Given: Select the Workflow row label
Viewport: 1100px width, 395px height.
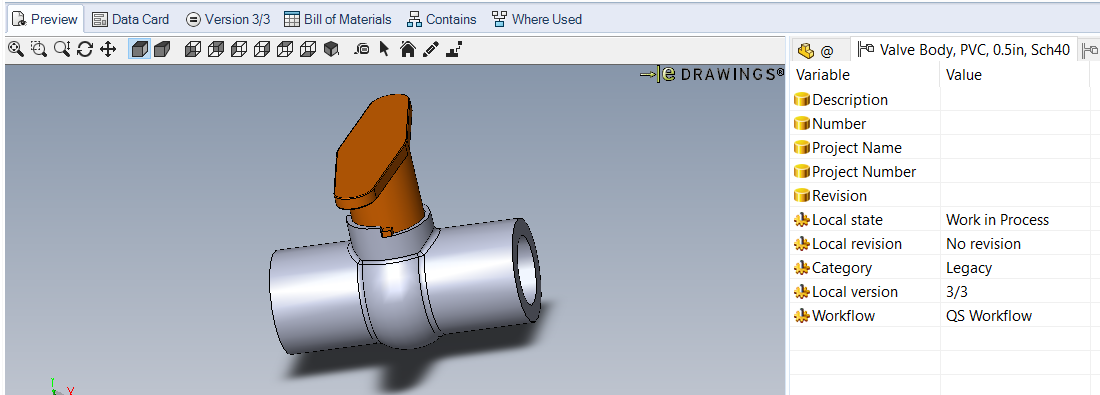Looking at the screenshot, I should click(x=843, y=316).
